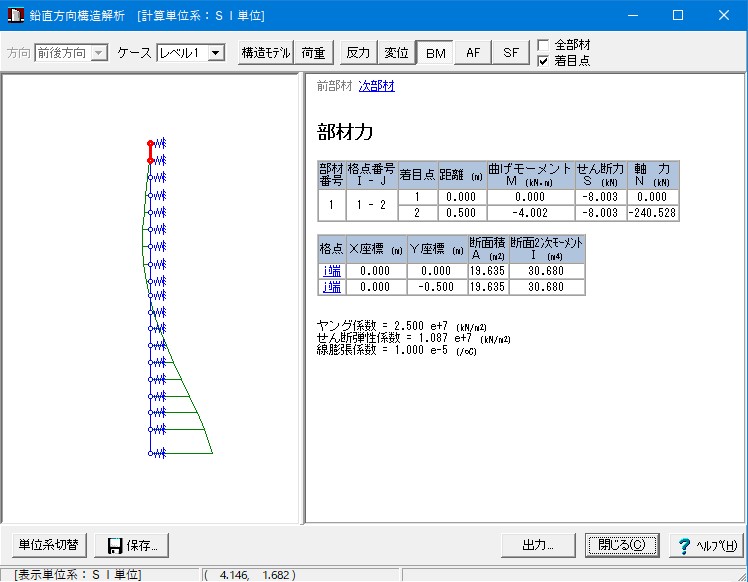The height and width of the screenshot is (582, 748).
Task: Click the question mark help icon
Action: tap(684, 546)
